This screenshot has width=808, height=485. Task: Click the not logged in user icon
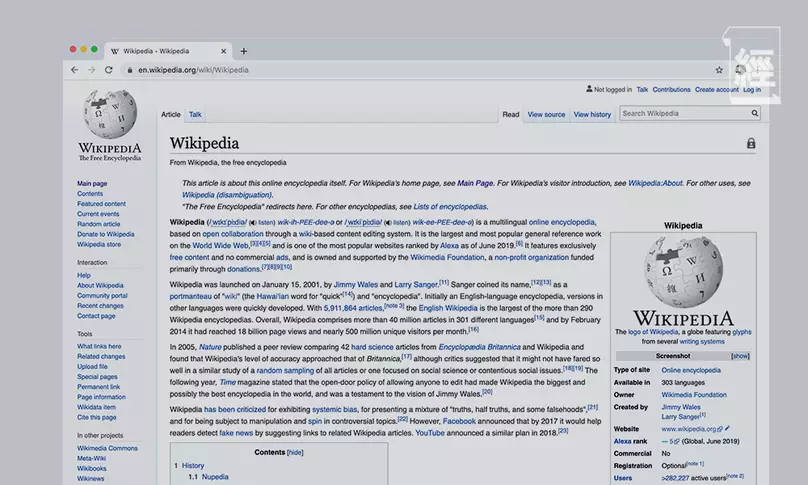(x=589, y=89)
